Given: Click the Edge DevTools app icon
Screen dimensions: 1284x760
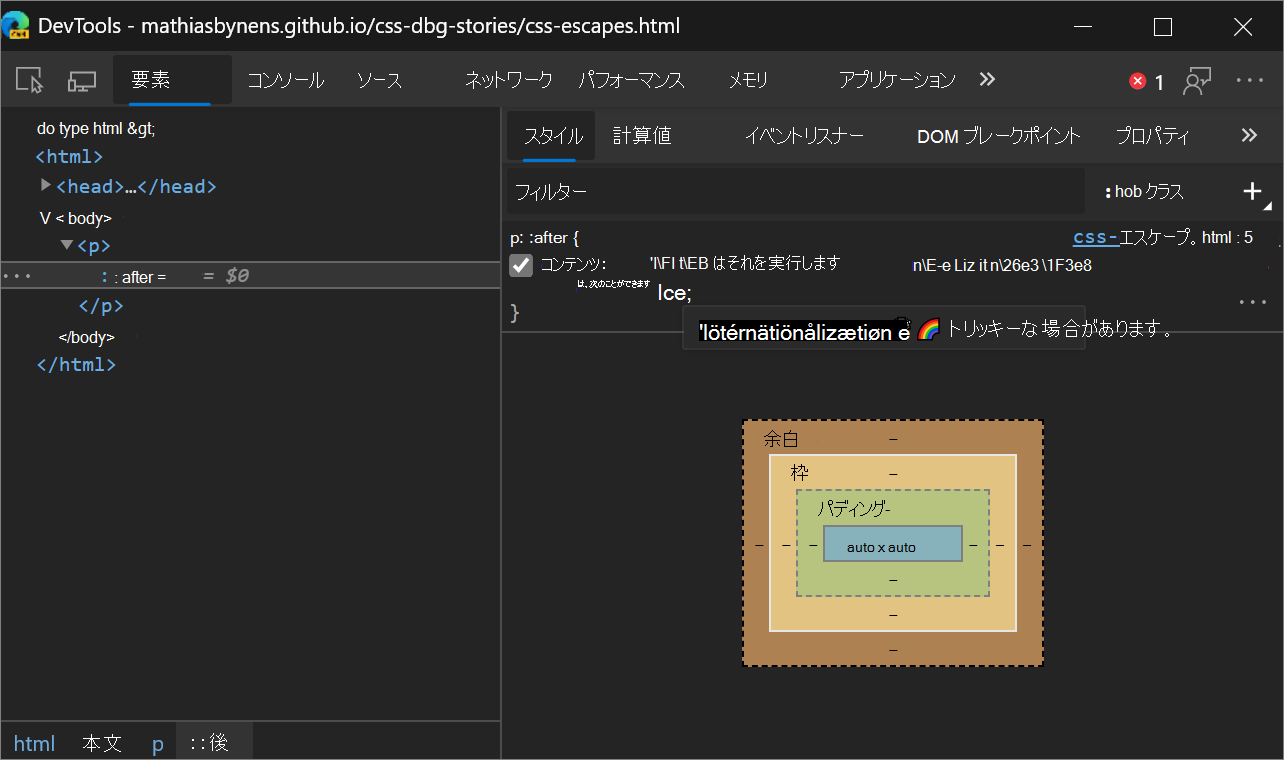Looking at the screenshot, I should pyautogui.click(x=16, y=26).
